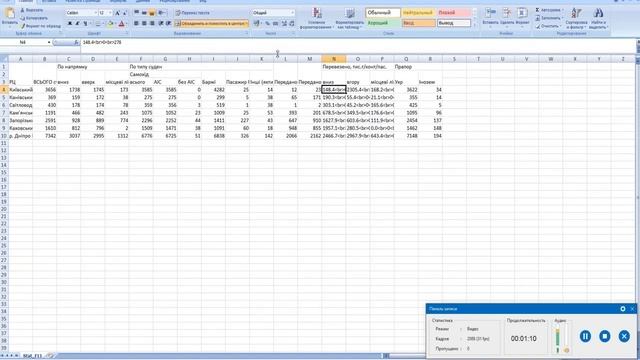The image size is (640, 360).
Task: Decrease font size with the small A
Action: tap(125, 13)
